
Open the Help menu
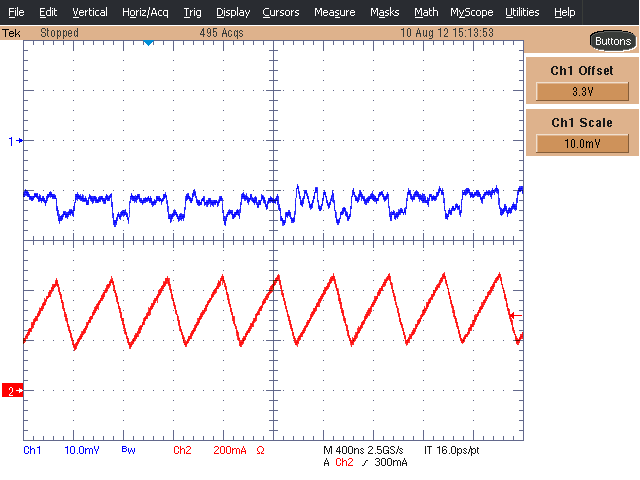[x=564, y=12]
